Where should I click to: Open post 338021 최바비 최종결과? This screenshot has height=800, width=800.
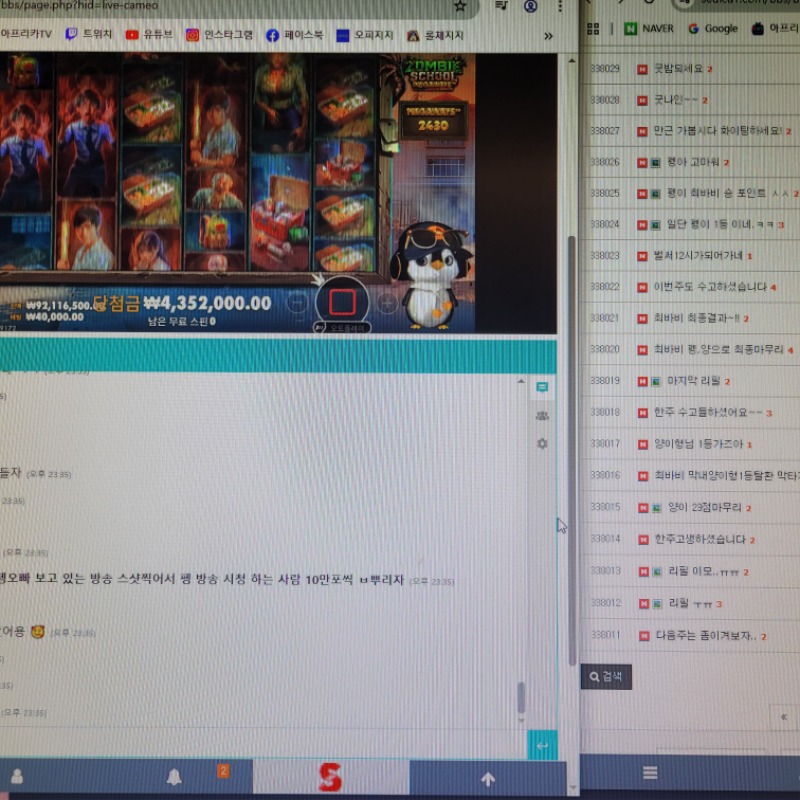click(x=696, y=318)
